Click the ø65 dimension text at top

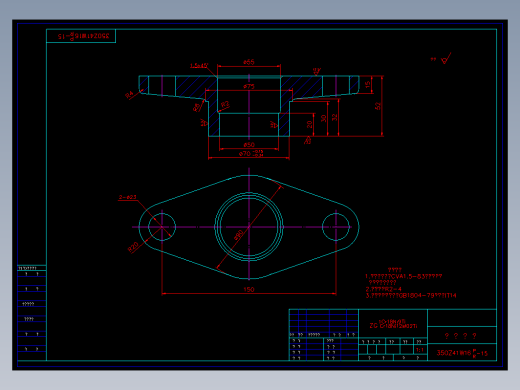point(249,62)
